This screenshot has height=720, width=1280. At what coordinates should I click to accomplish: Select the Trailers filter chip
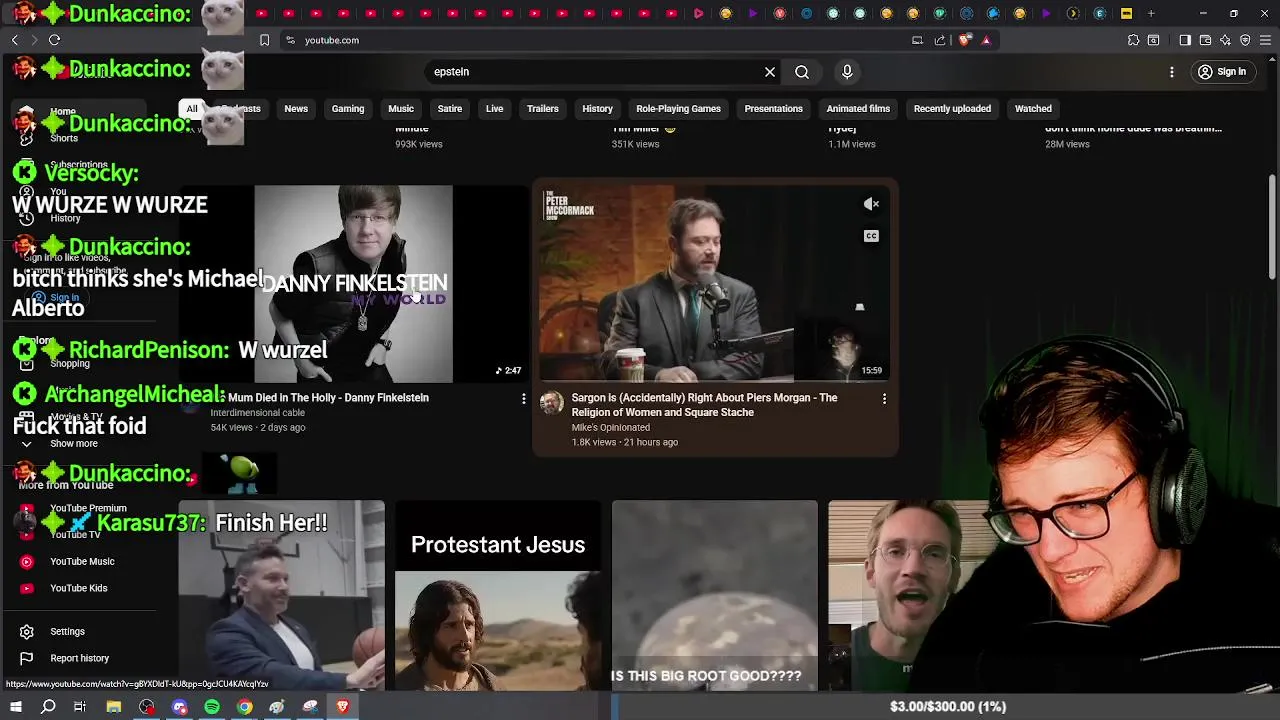tap(543, 109)
